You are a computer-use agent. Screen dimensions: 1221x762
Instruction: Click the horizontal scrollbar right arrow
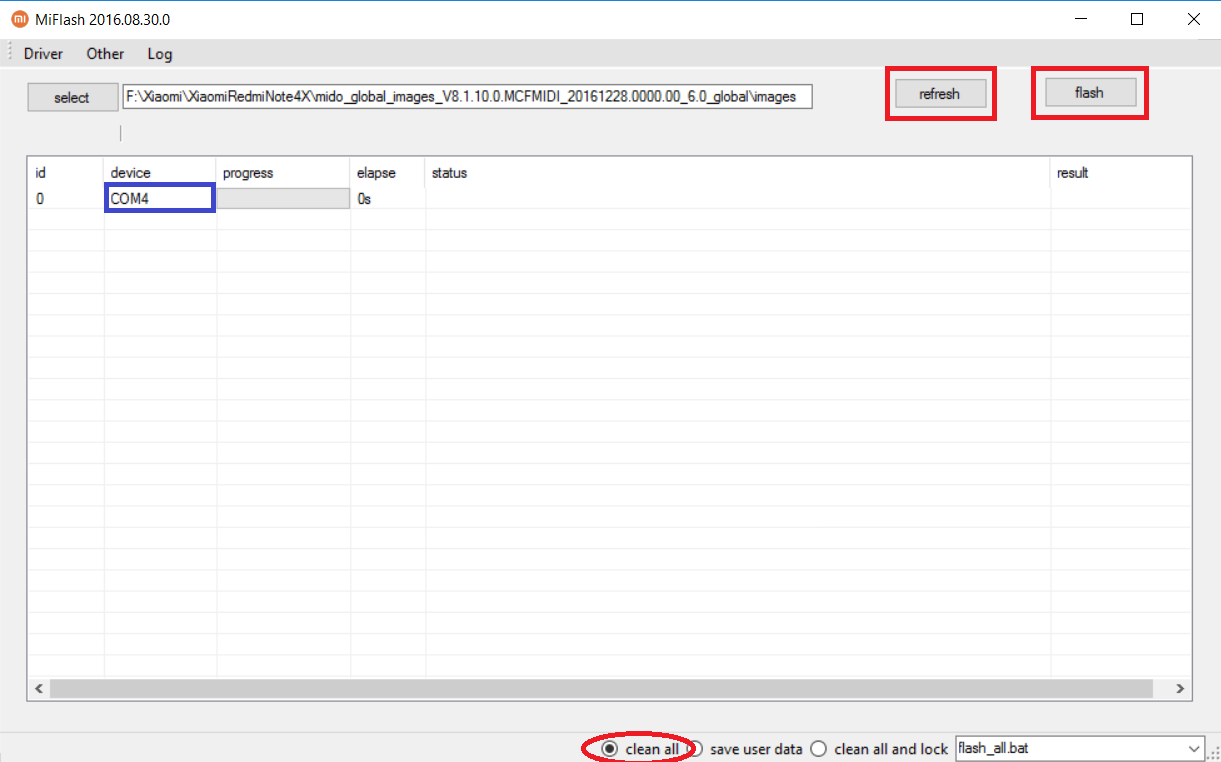click(x=1180, y=689)
